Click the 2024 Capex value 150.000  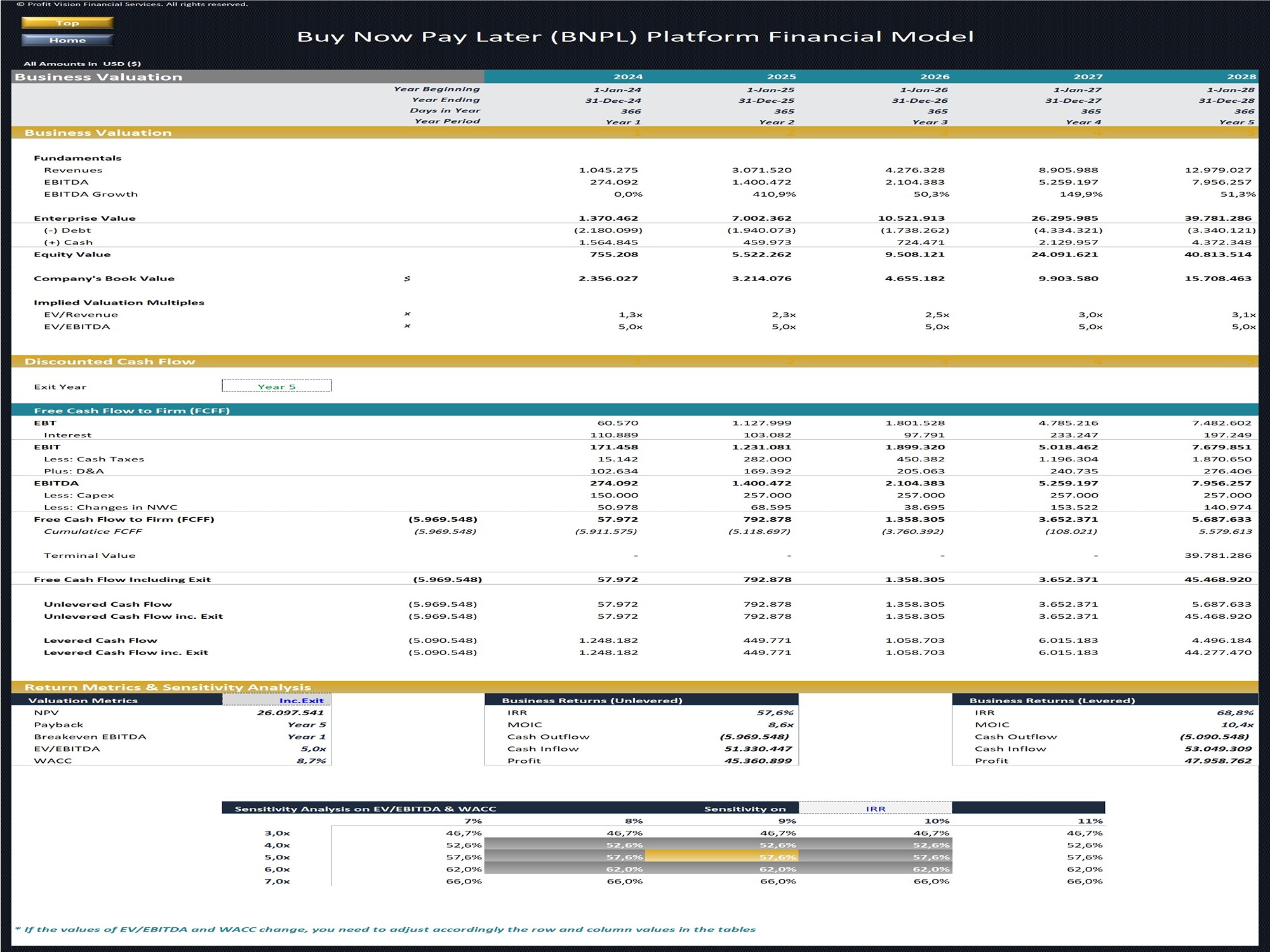tap(614, 494)
